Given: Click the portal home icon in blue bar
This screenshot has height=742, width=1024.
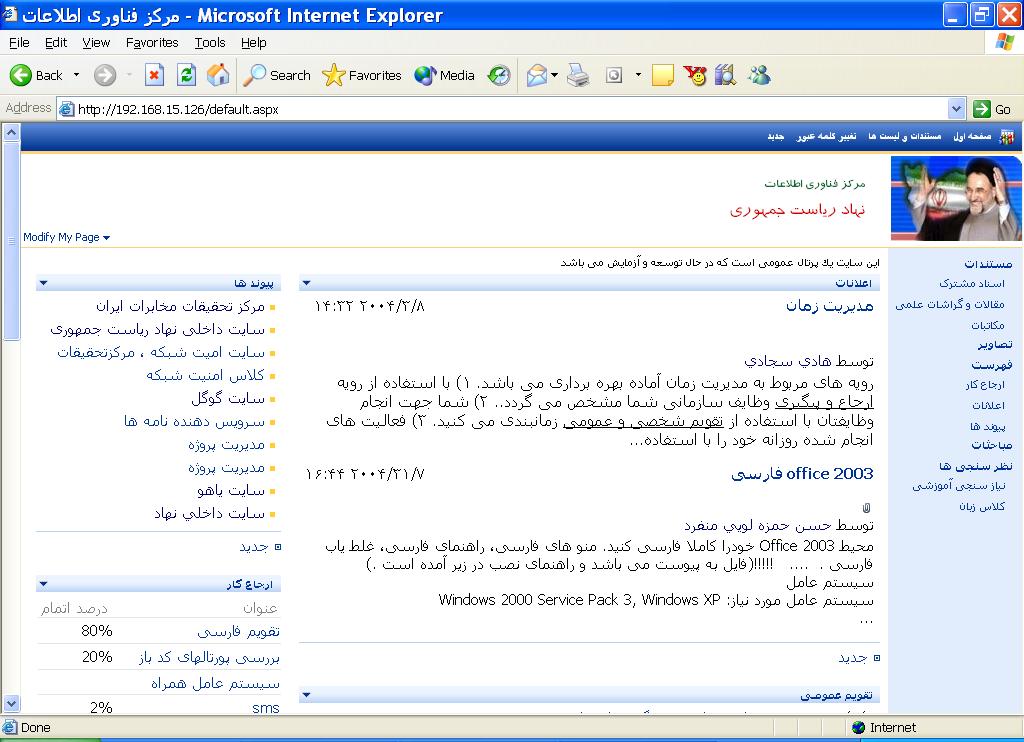Looking at the screenshot, I should coord(1007,137).
